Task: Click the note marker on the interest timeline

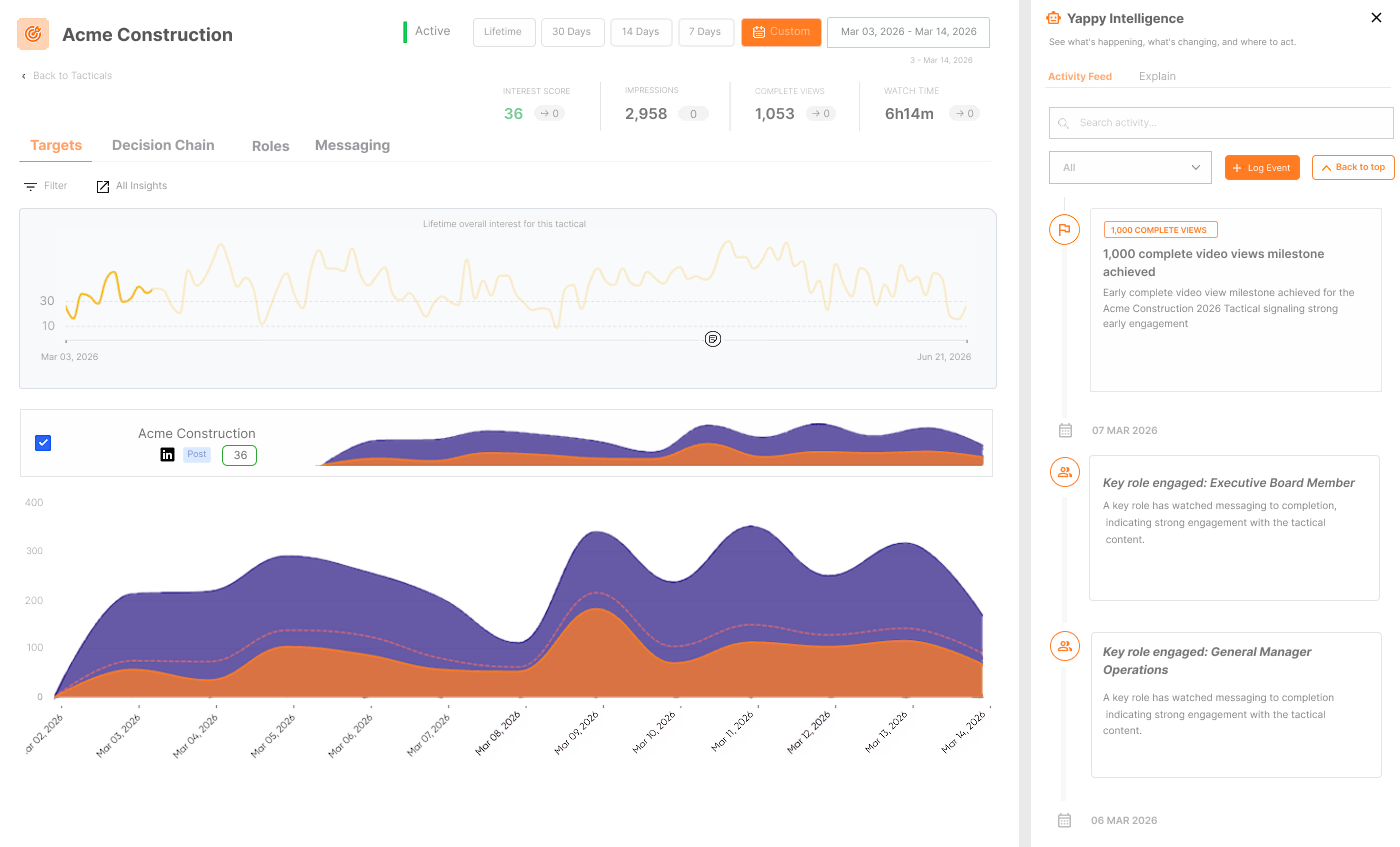Action: 713,339
